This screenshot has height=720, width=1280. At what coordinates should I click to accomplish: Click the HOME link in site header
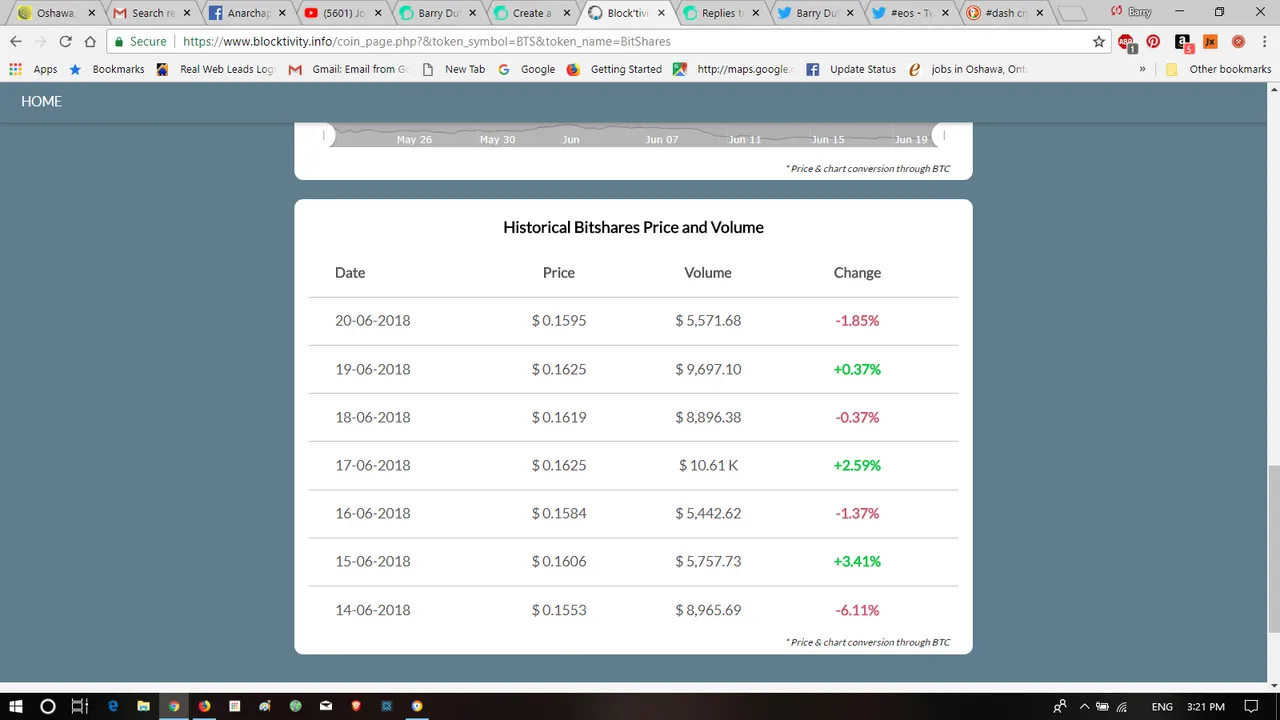41,101
